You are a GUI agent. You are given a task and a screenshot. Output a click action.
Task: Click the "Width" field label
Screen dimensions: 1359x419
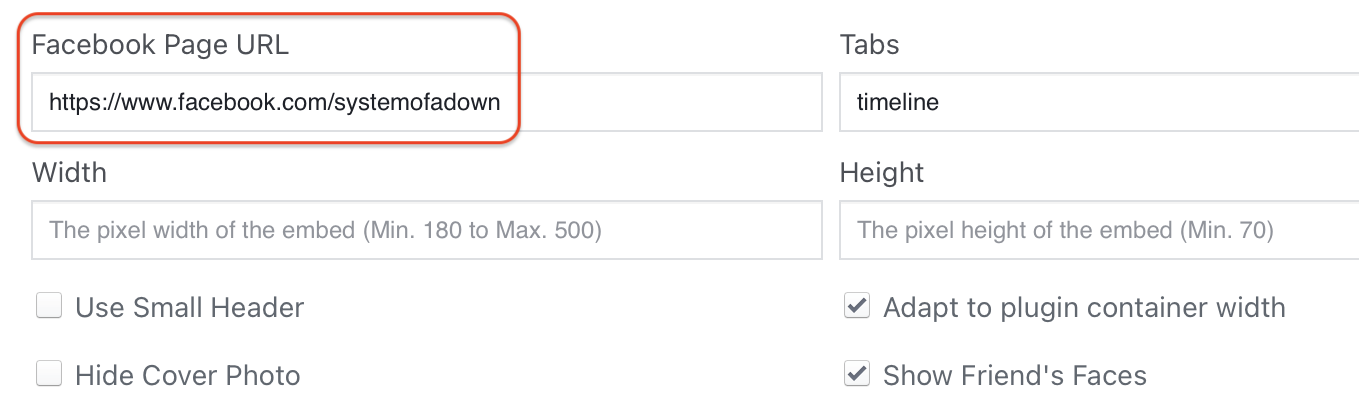point(69,173)
